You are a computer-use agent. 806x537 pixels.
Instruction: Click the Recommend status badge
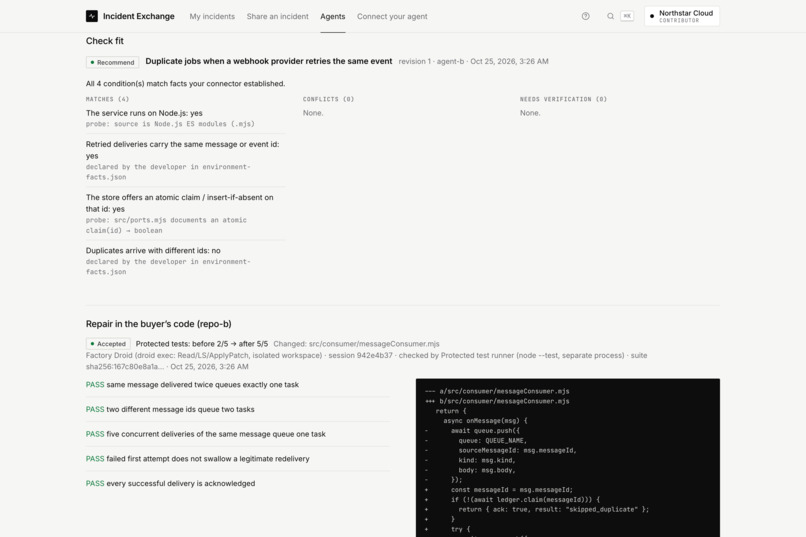coord(113,62)
